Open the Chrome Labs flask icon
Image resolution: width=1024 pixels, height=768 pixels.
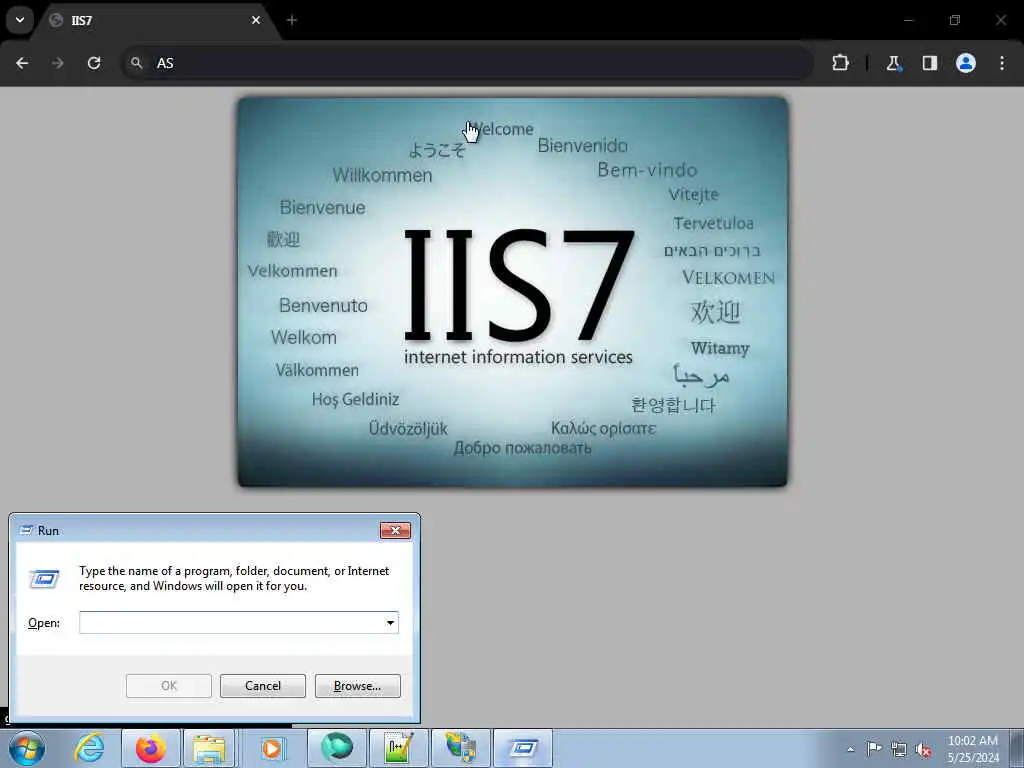click(x=893, y=63)
